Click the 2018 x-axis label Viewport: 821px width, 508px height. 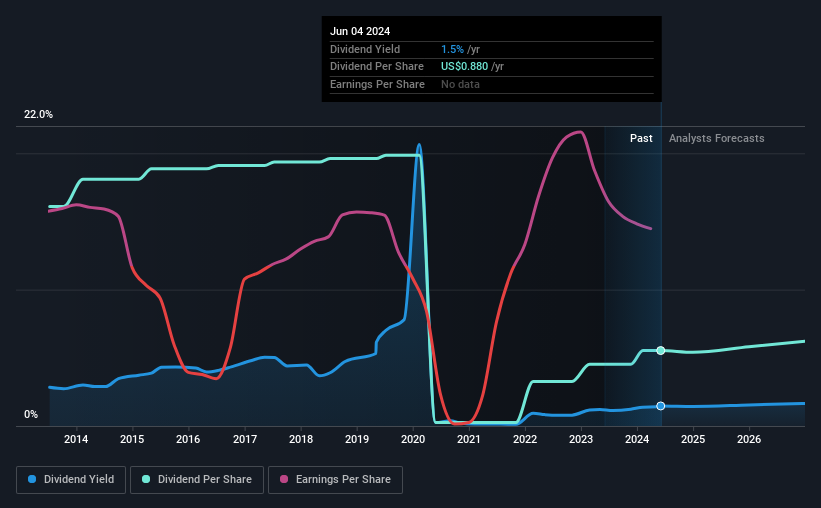301,439
